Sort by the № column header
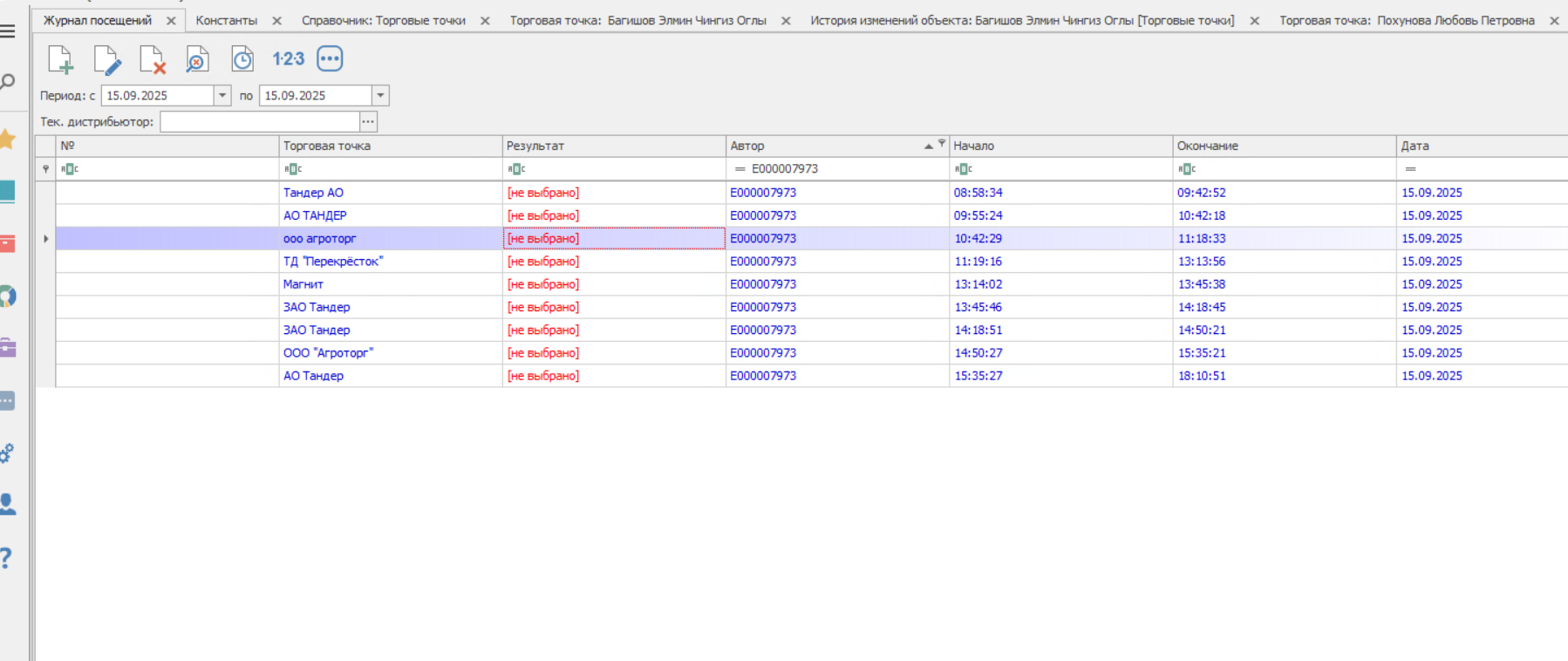 [x=167, y=147]
